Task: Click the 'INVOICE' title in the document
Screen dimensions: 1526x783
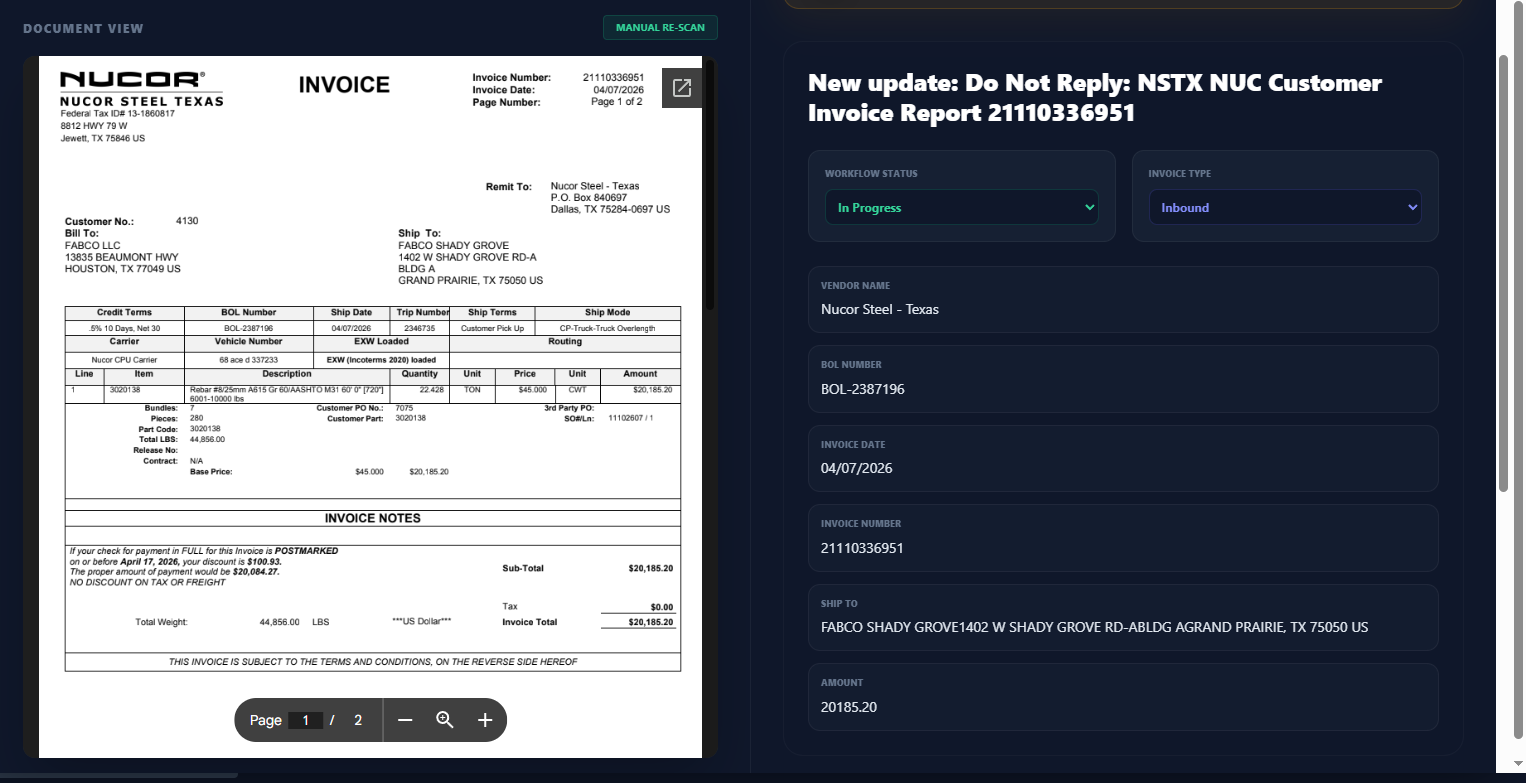Action: coord(344,85)
